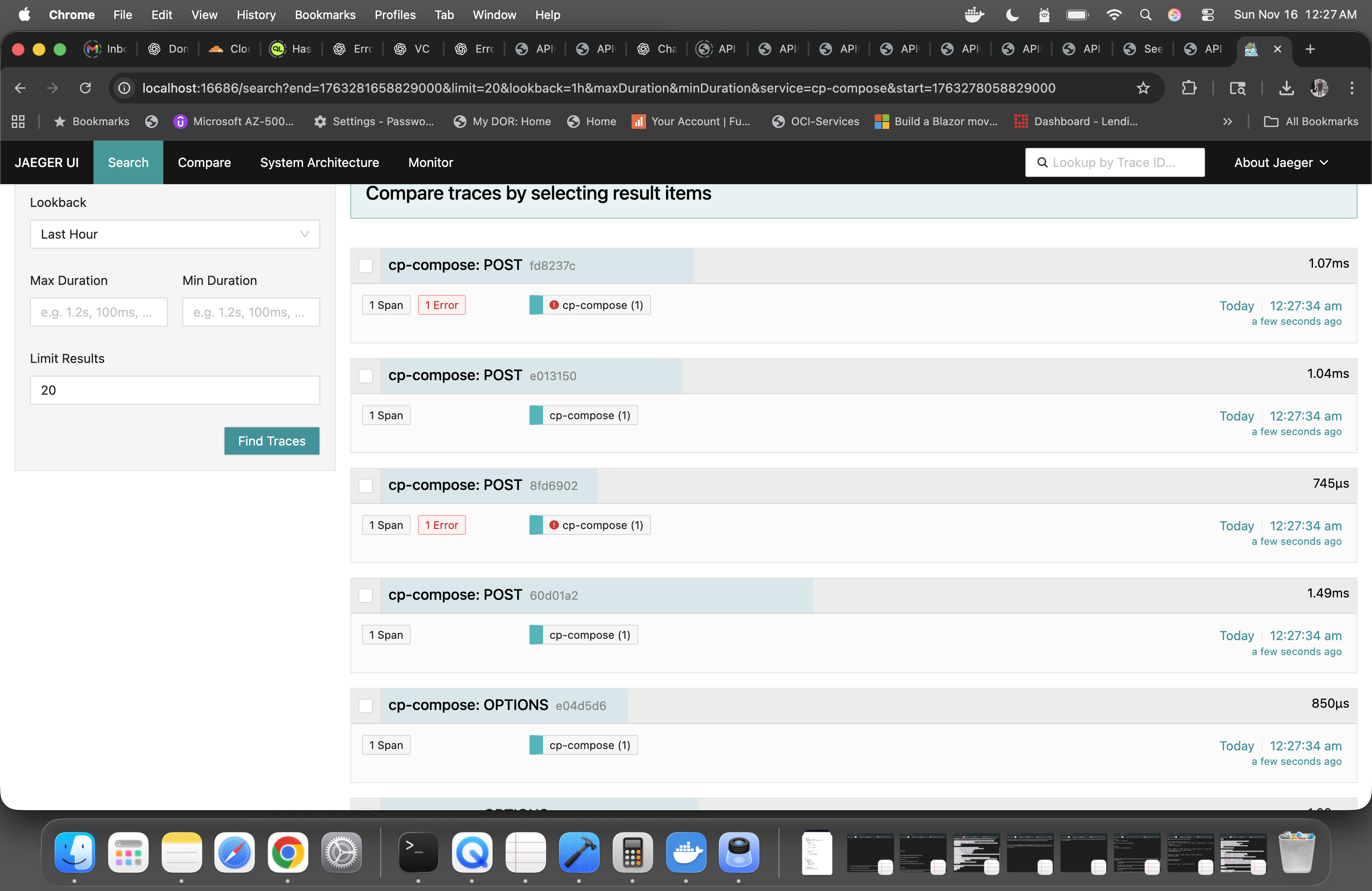Launch Docker from the Dock
1372x891 pixels.
click(x=686, y=853)
